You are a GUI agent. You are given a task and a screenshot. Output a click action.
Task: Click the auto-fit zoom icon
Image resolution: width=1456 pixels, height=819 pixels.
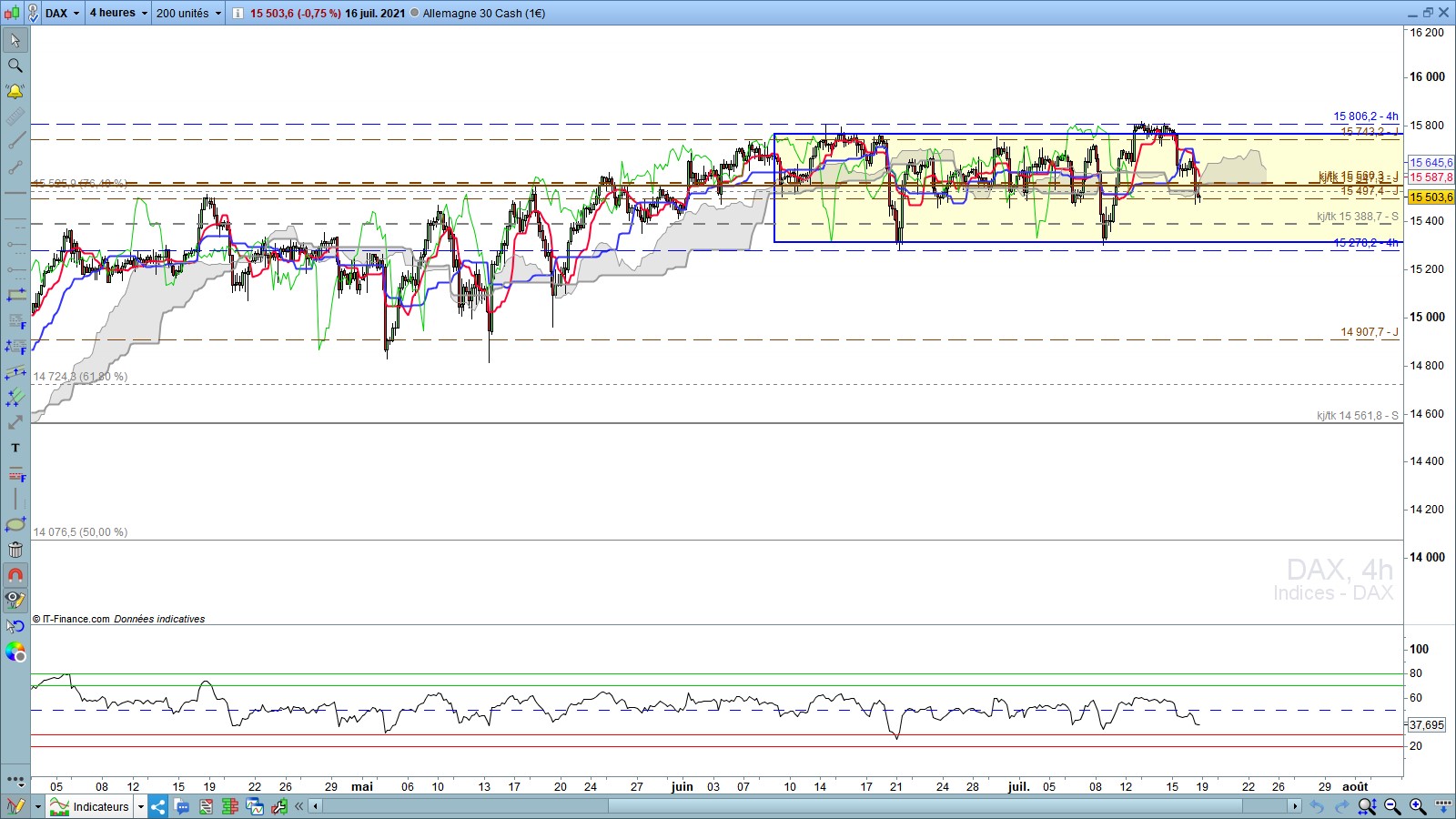(x=1367, y=806)
